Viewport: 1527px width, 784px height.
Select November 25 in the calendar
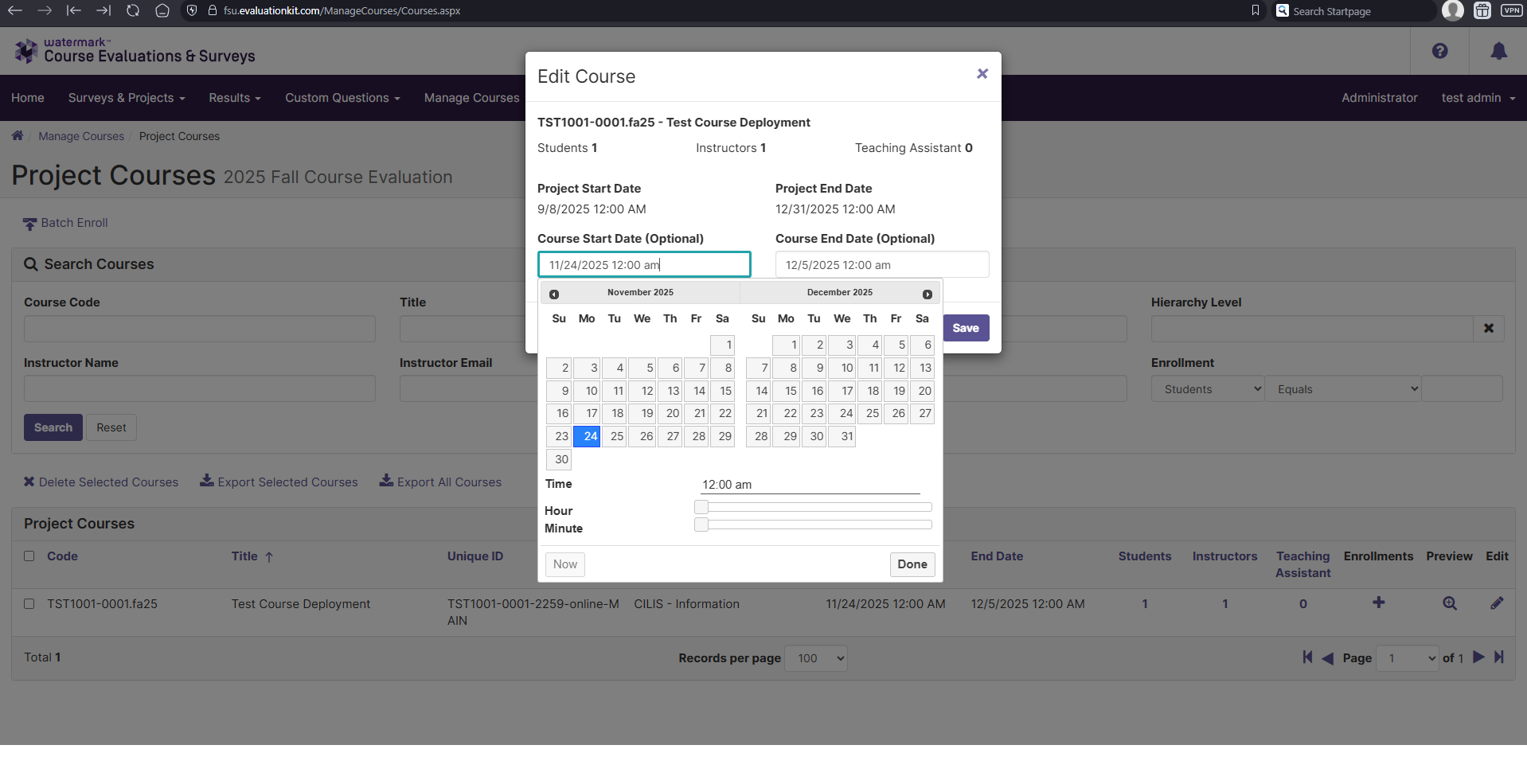point(615,436)
